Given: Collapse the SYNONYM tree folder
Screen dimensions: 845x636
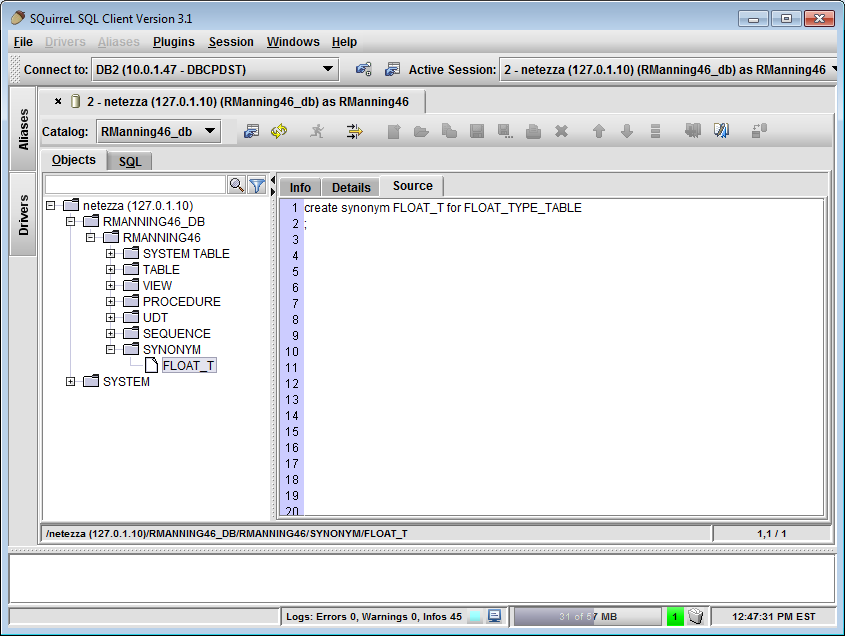Looking at the screenshot, I should point(111,350).
